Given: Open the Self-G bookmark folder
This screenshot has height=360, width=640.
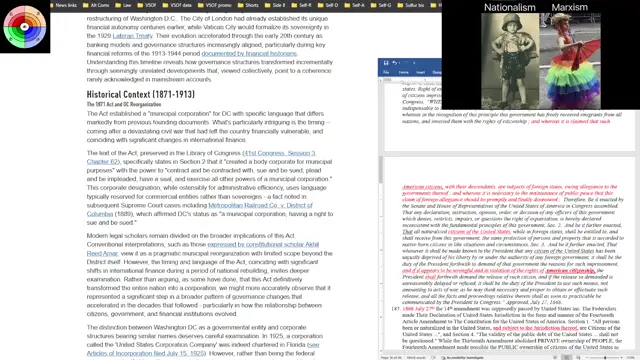Looking at the screenshot, I should click(x=381, y=5).
